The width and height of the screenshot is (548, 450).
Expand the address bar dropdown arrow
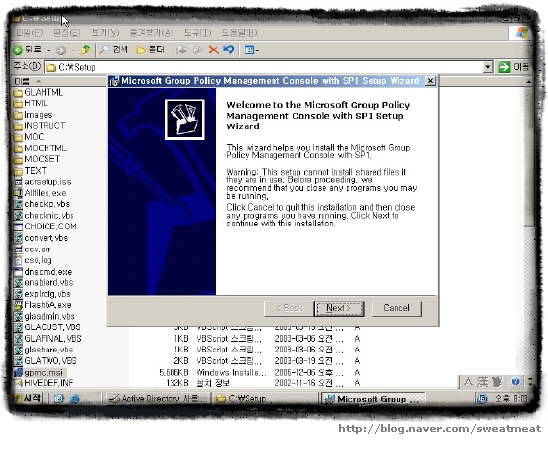click(488, 67)
